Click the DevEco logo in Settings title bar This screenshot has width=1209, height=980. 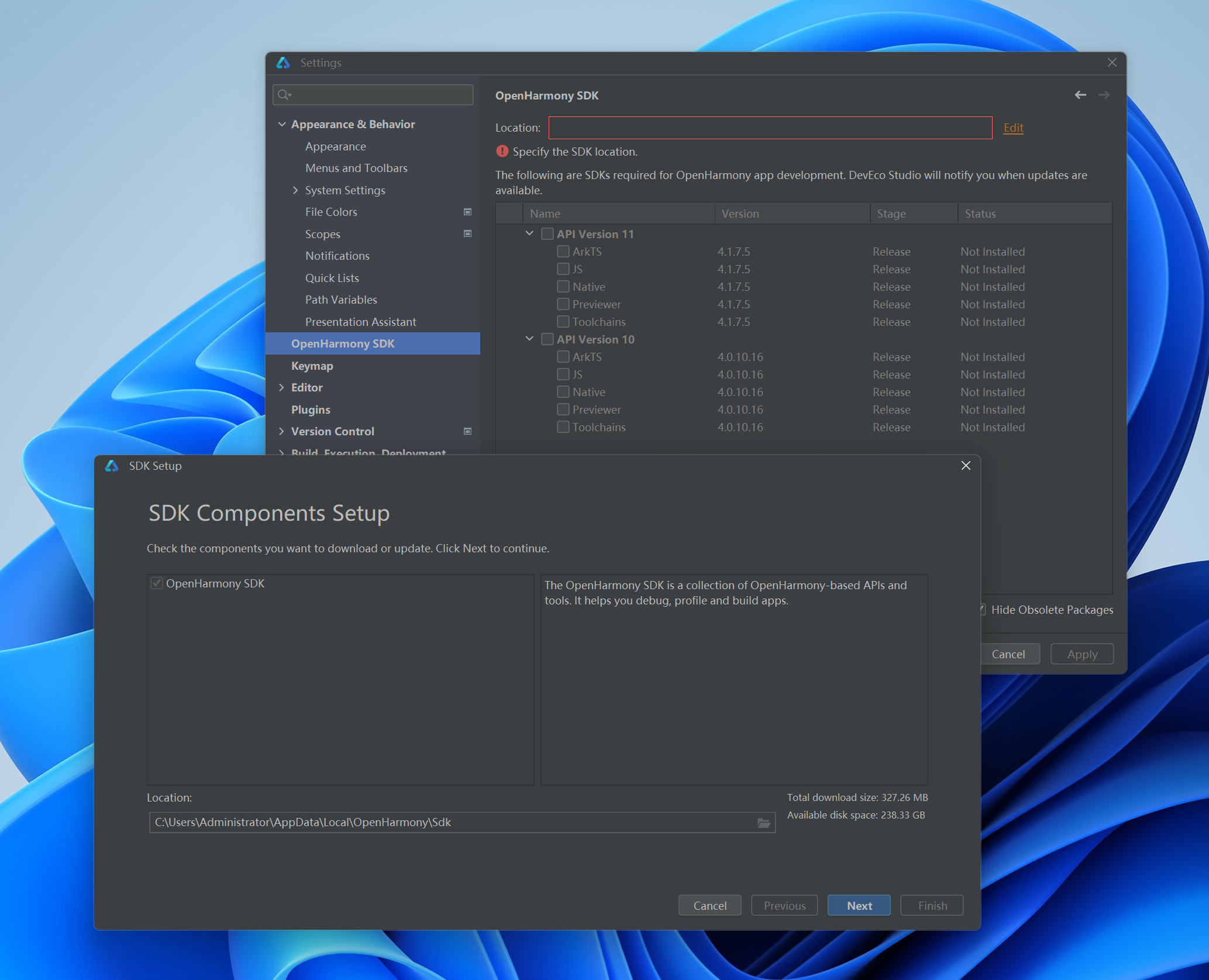point(283,63)
